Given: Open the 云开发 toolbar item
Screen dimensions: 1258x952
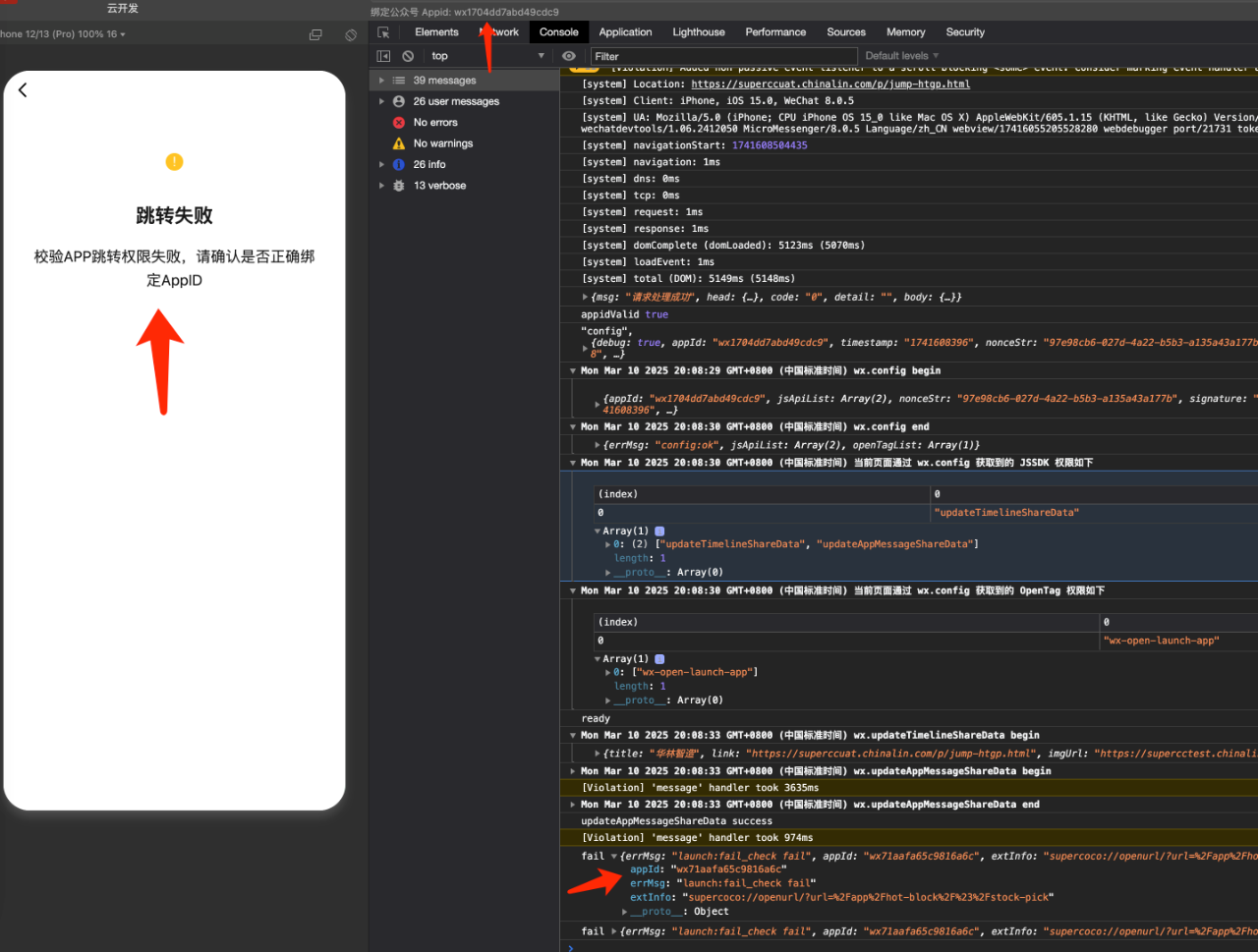Looking at the screenshot, I should [x=123, y=8].
